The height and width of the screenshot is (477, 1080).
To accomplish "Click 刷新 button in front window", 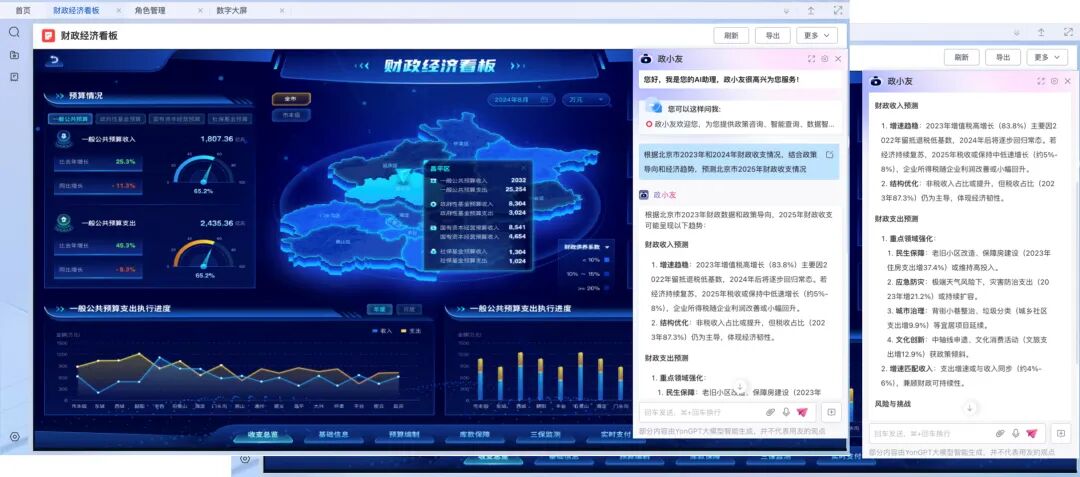I will coord(731,36).
